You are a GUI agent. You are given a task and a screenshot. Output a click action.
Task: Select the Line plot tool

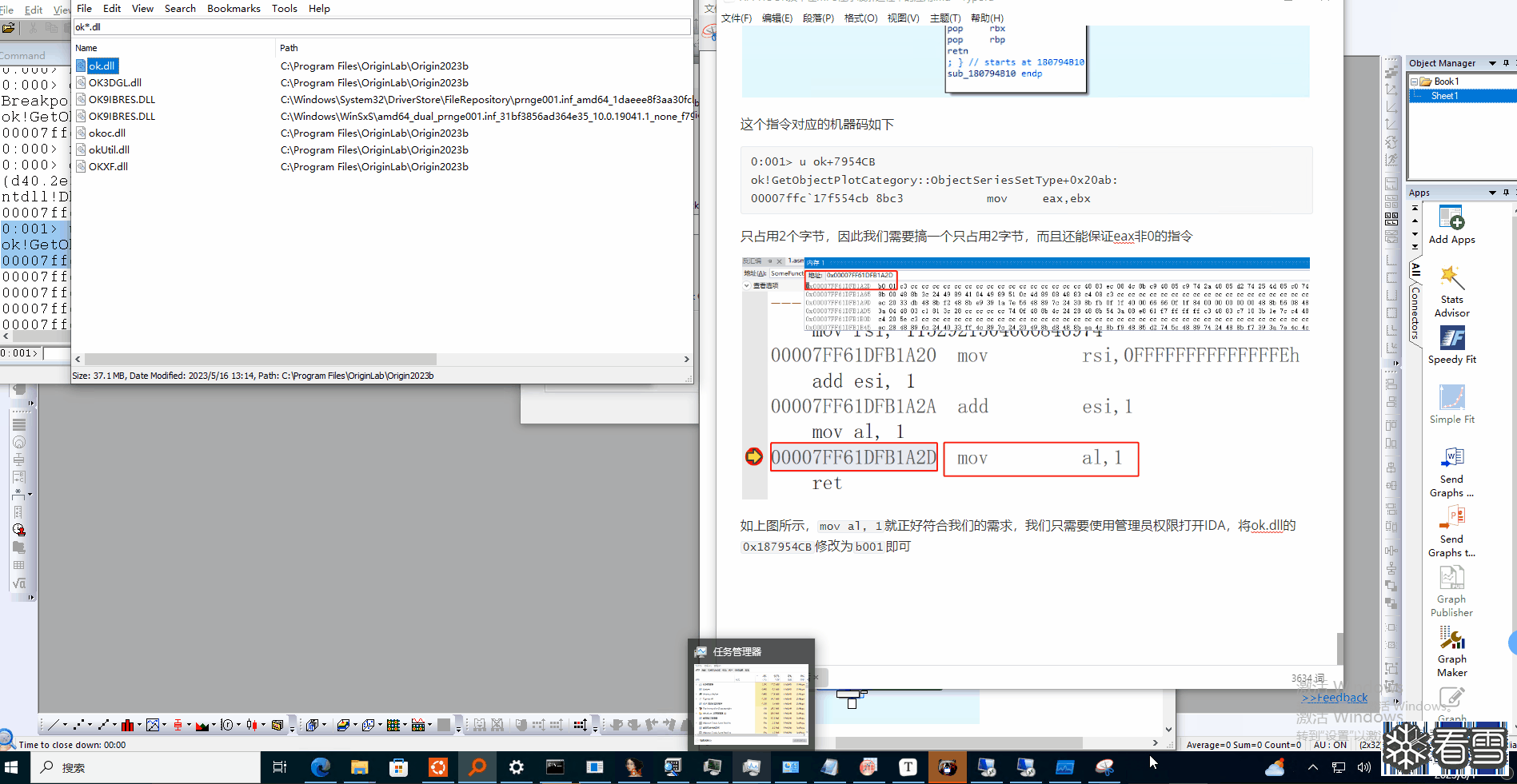pyautogui.click(x=53, y=725)
